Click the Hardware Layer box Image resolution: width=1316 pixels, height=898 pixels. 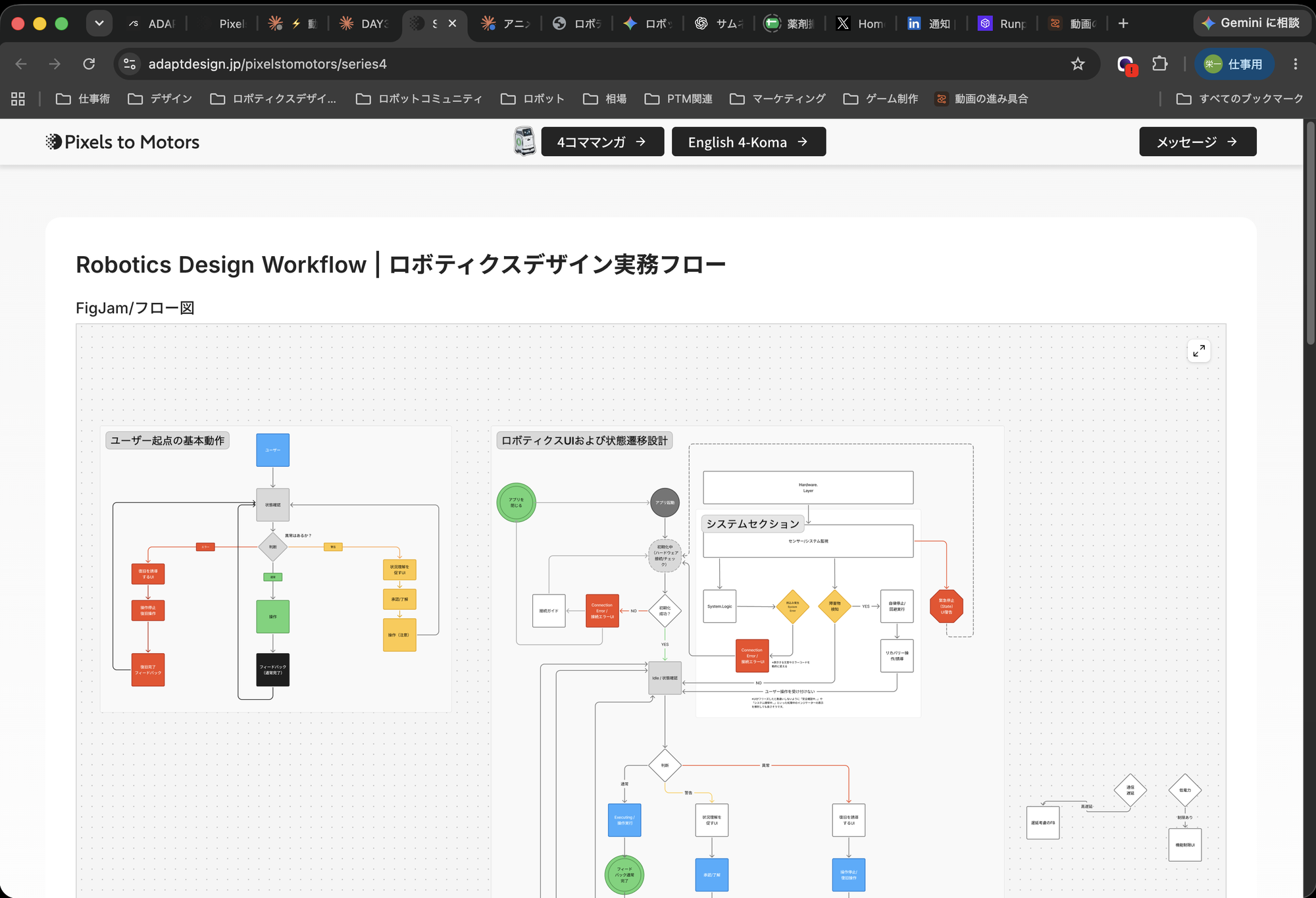(x=808, y=488)
